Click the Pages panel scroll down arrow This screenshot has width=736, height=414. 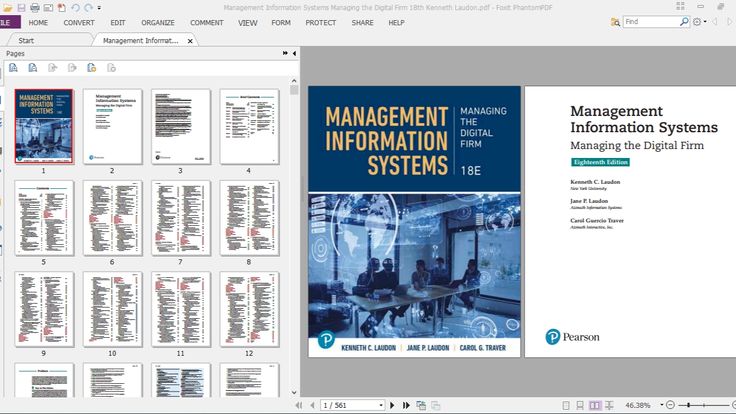pos(294,393)
